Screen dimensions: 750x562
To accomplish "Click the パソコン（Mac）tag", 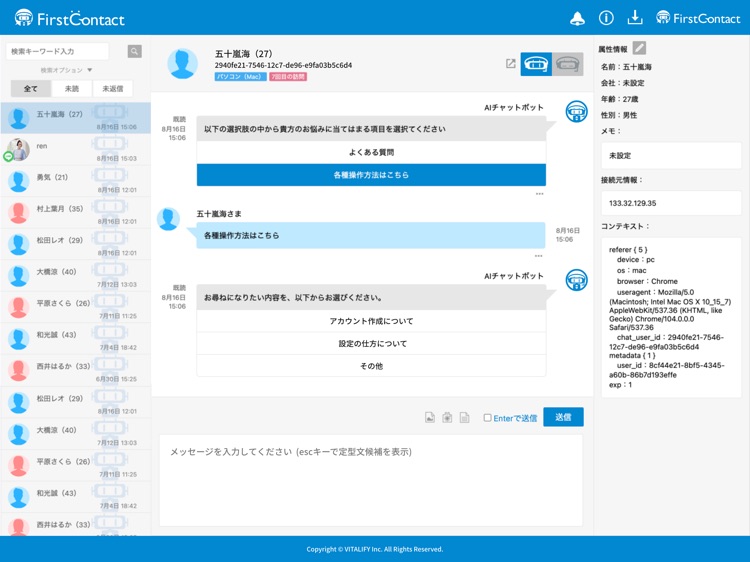I will point(241,77).
